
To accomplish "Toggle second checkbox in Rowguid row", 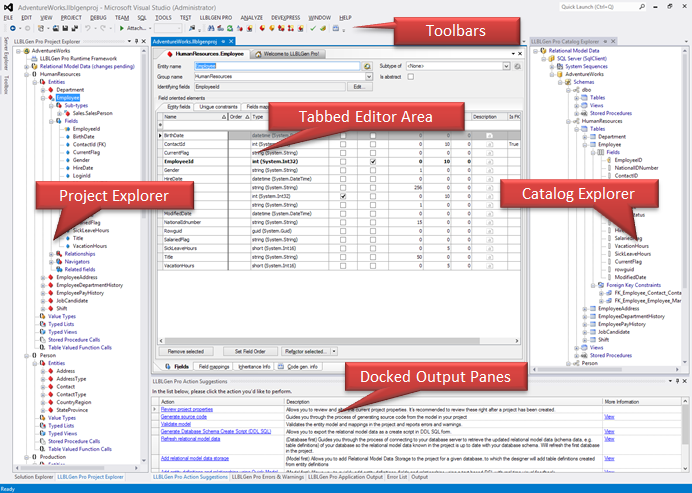I will [x=373, y=231].
